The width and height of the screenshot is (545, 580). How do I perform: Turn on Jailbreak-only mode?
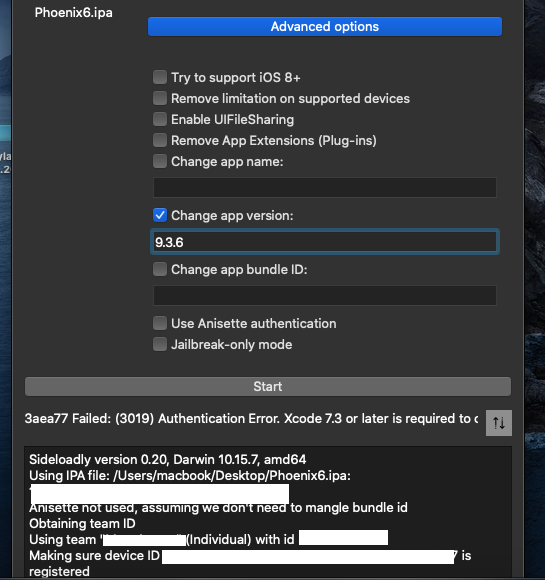[160, 344]
